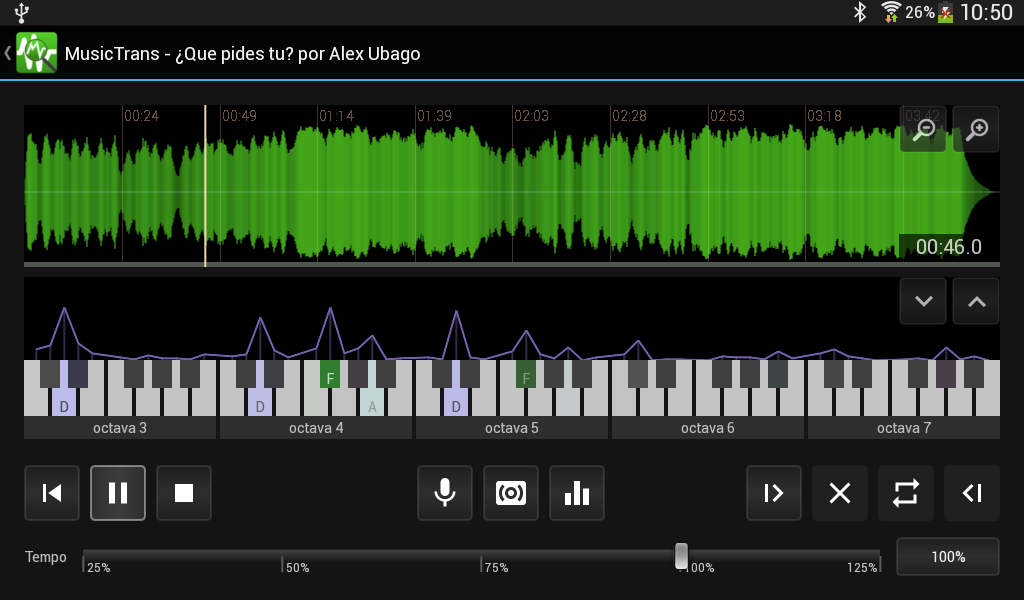The width and height of the screenshot is (1024, 600).
Task: Set the loop end marker
Action: (x=972, y=493)
